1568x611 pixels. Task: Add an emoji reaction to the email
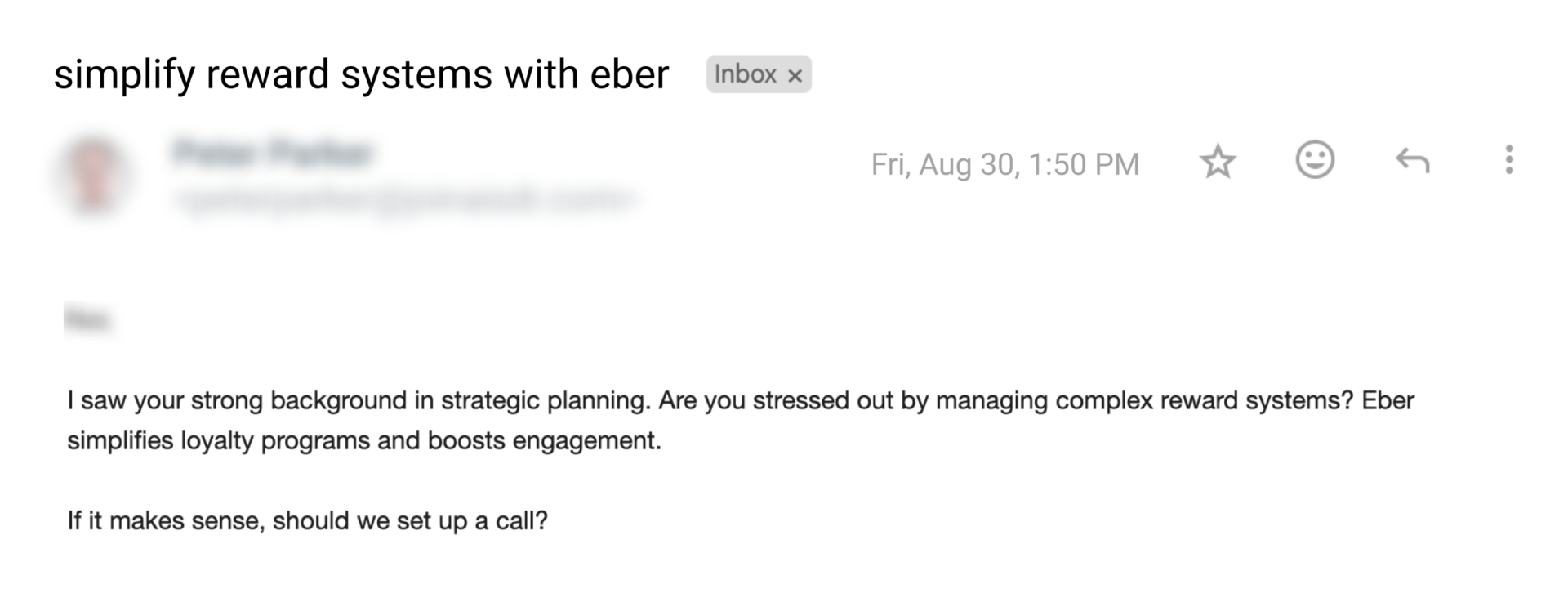click(1315, 159)
